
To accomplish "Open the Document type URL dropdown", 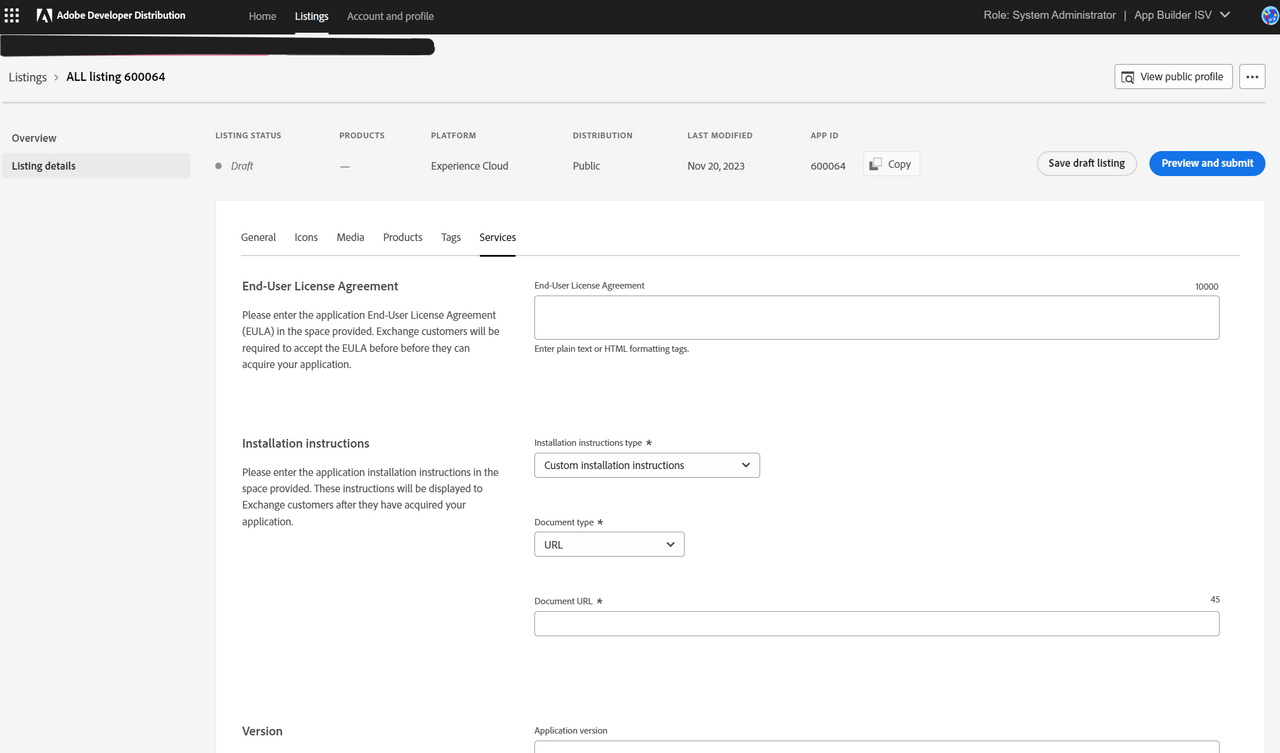I will pyautogui.click(x=609, y=545).
